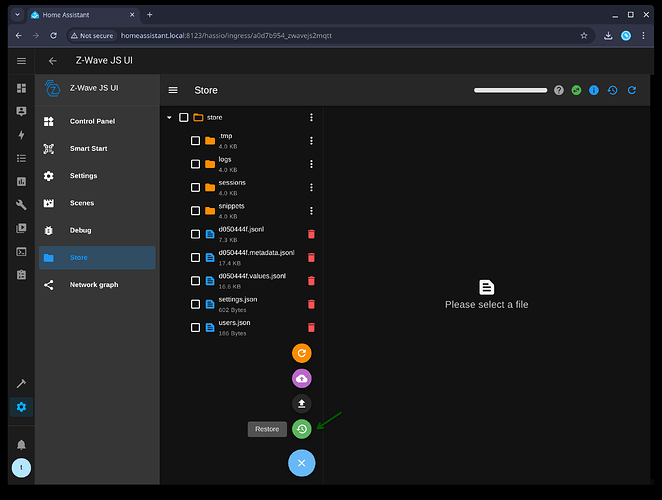This screenshot has height=500, width=662.
Task: Open the three-dot menu for sessions folder
Action: [311, 187]
